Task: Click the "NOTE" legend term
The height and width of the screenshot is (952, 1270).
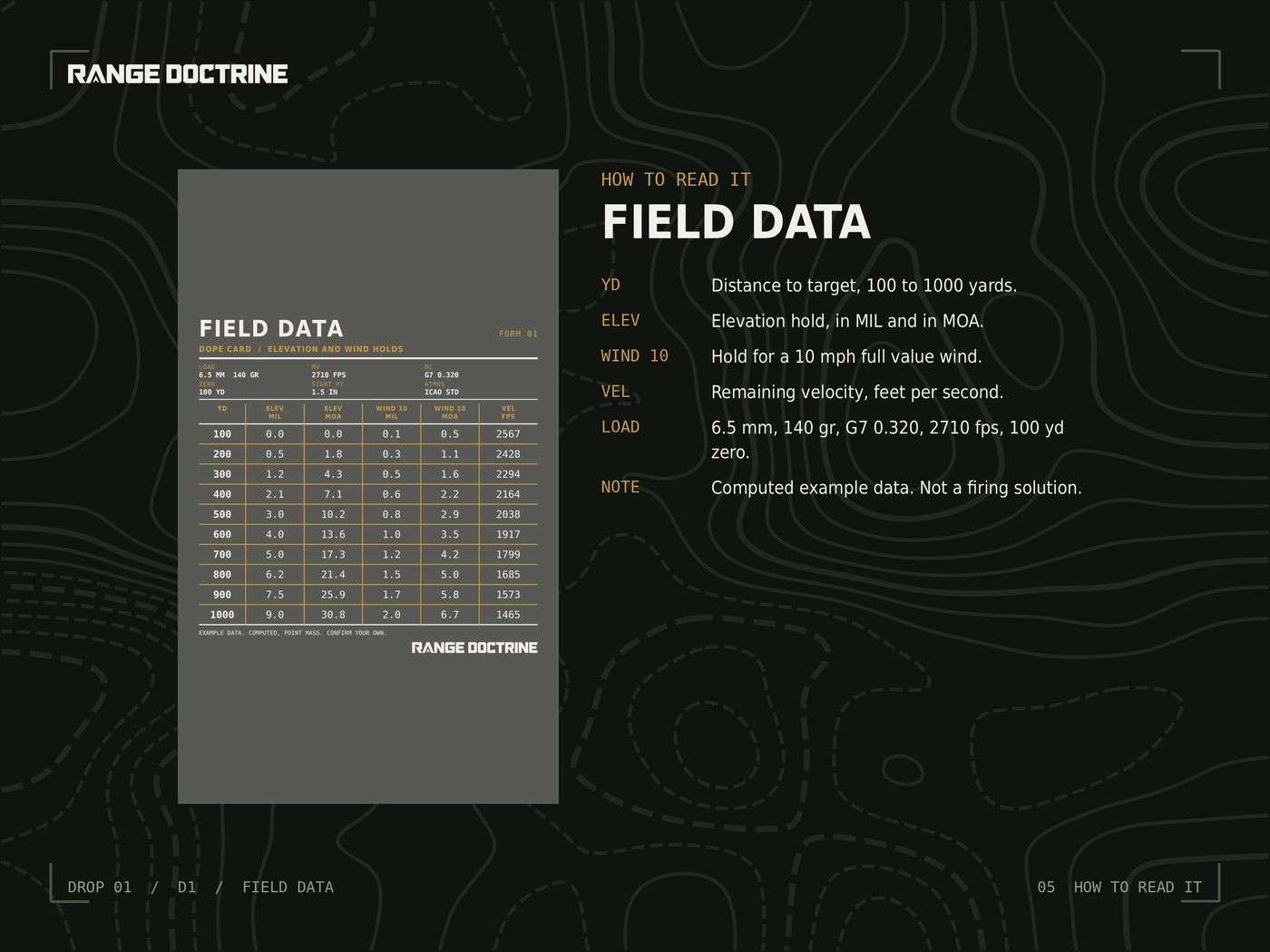Action: (620, 487)
